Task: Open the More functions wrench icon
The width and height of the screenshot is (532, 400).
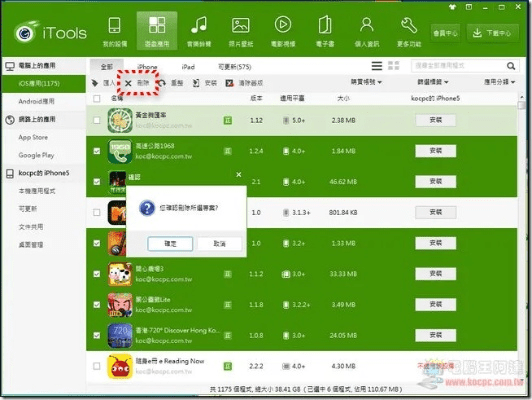Action: tap(409, 25)
